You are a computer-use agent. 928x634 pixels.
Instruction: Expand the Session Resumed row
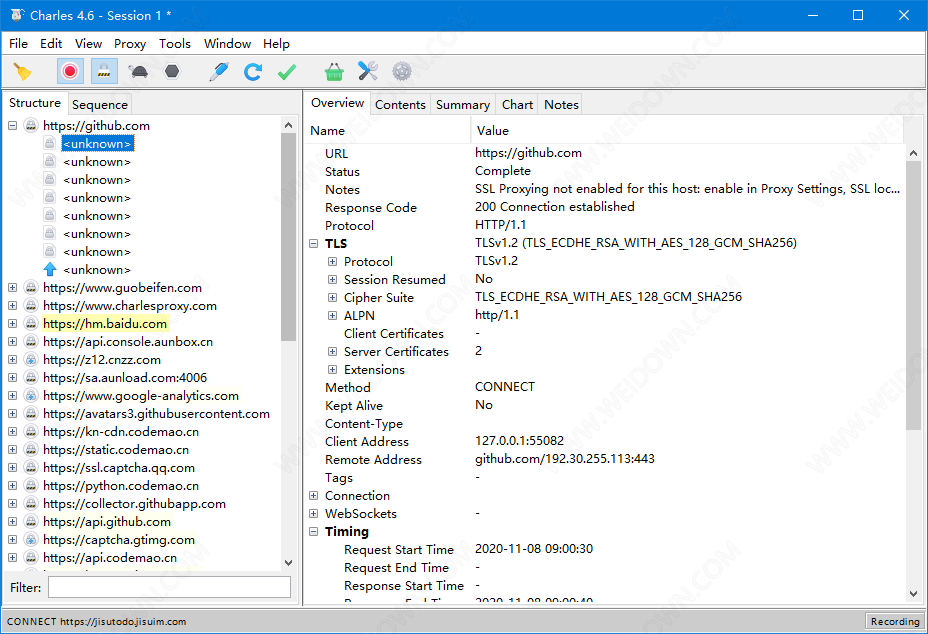[333, 279]
